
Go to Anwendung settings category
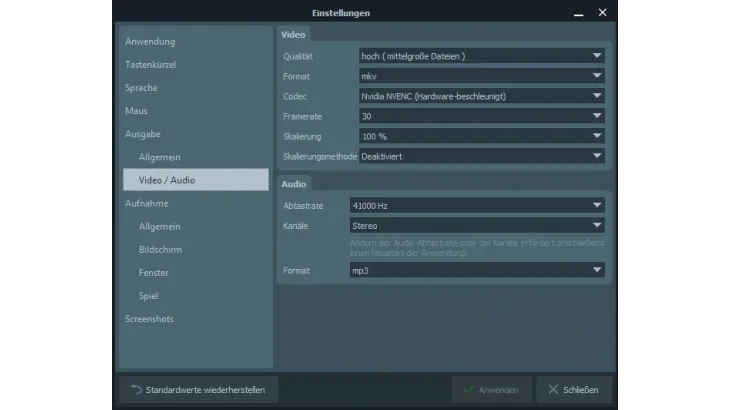(x=150, y=42)
